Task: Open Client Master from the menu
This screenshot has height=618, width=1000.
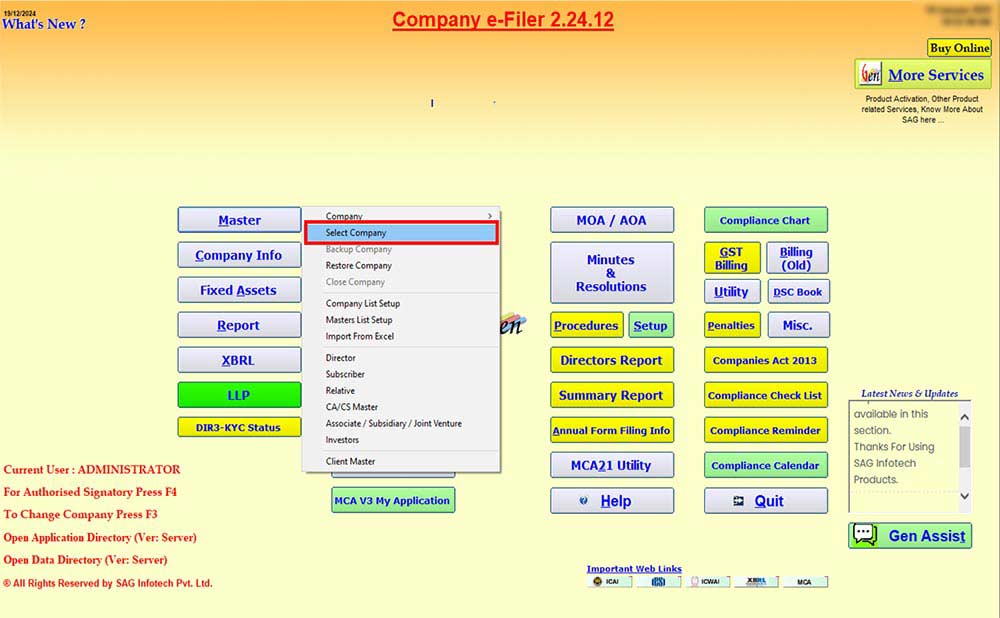Action: (x=351, y=462)
